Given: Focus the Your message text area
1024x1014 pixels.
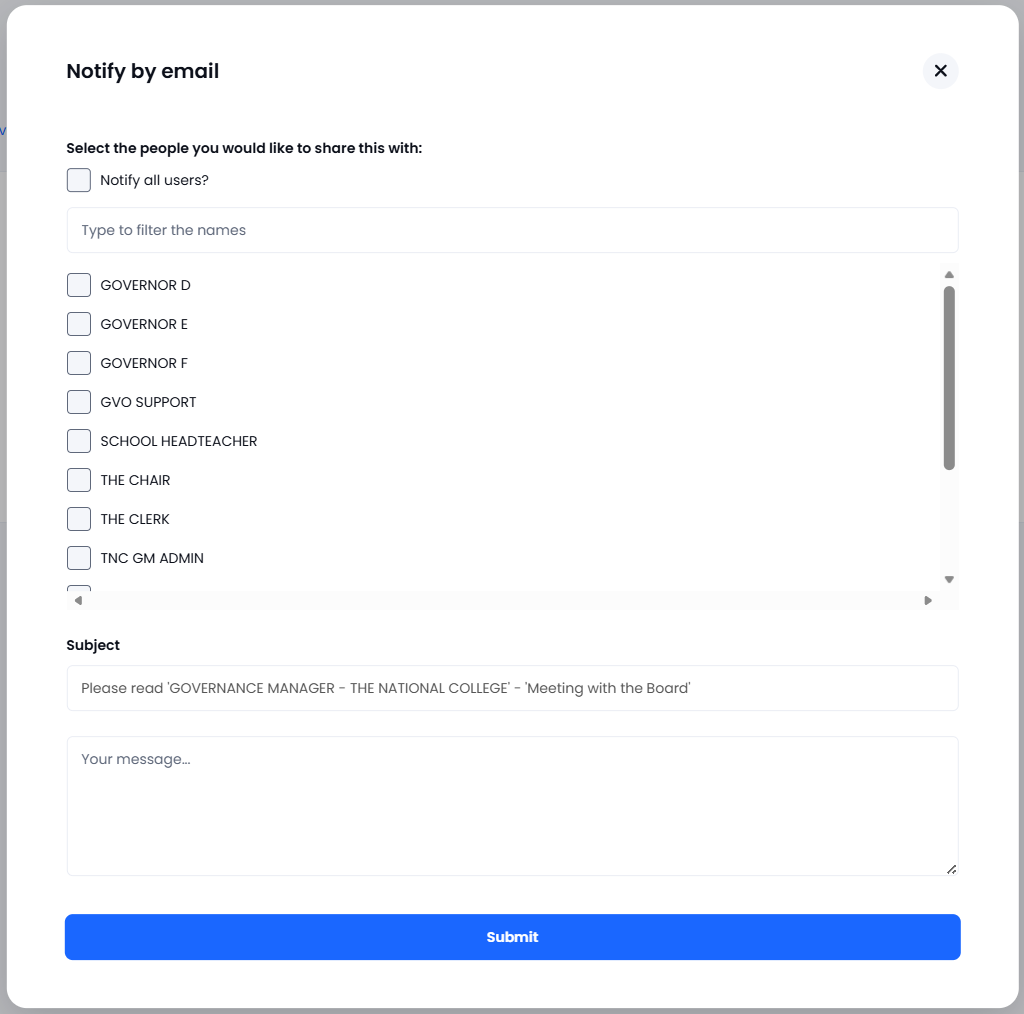Looking at the screenshot, I should 512,806.
